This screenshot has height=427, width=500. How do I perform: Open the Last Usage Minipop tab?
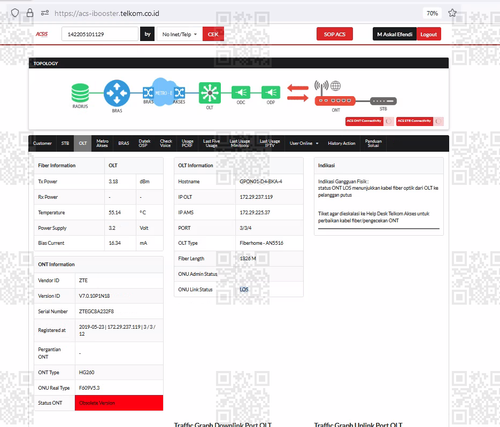coord(240,143)
